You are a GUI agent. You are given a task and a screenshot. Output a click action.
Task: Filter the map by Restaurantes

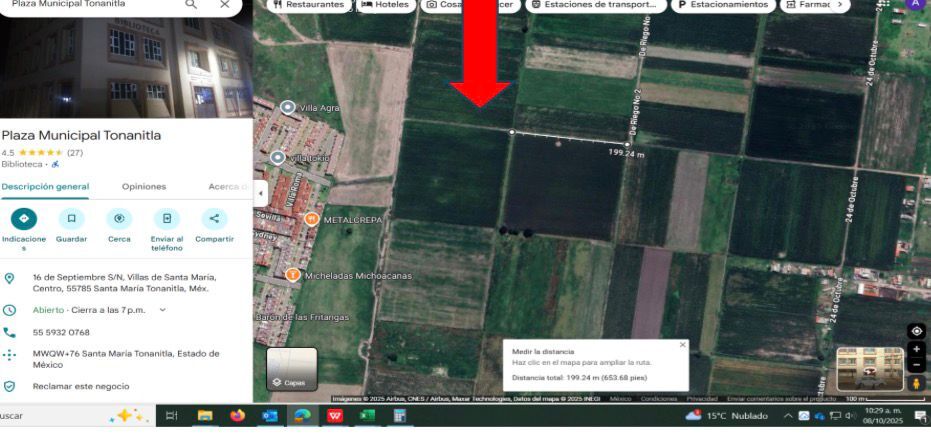pyautogui.click(x=309, y=5)
